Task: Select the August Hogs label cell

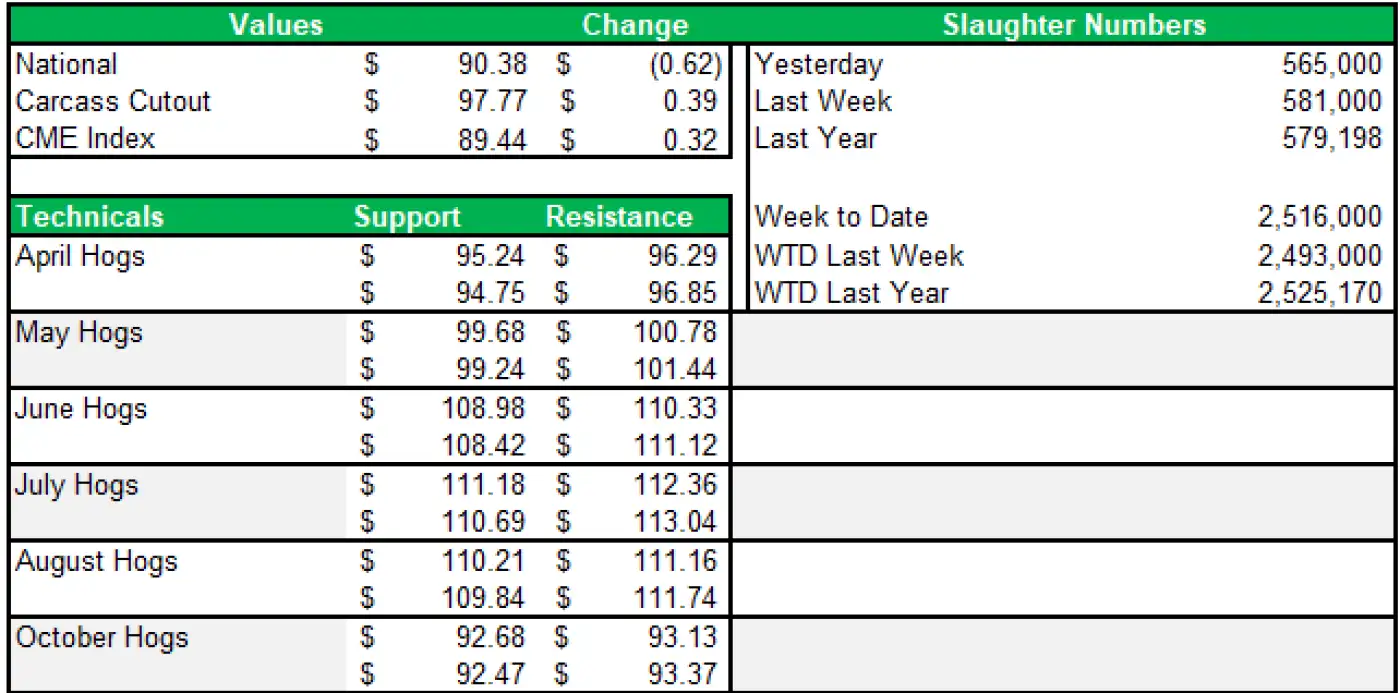Action: (96, 562)
